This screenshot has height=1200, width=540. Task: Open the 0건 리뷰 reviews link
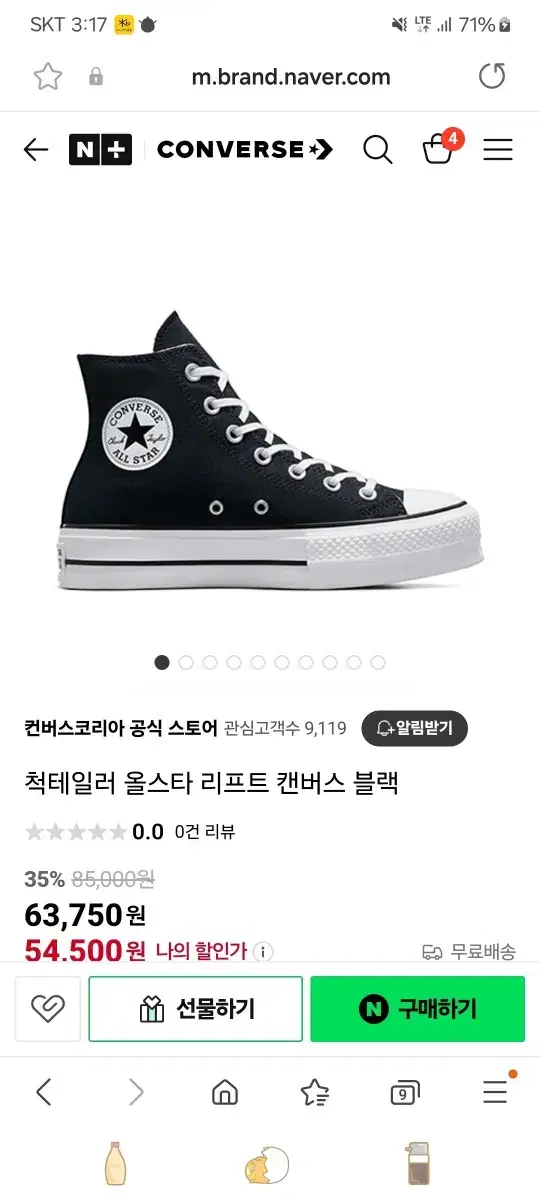coord(205,831)
